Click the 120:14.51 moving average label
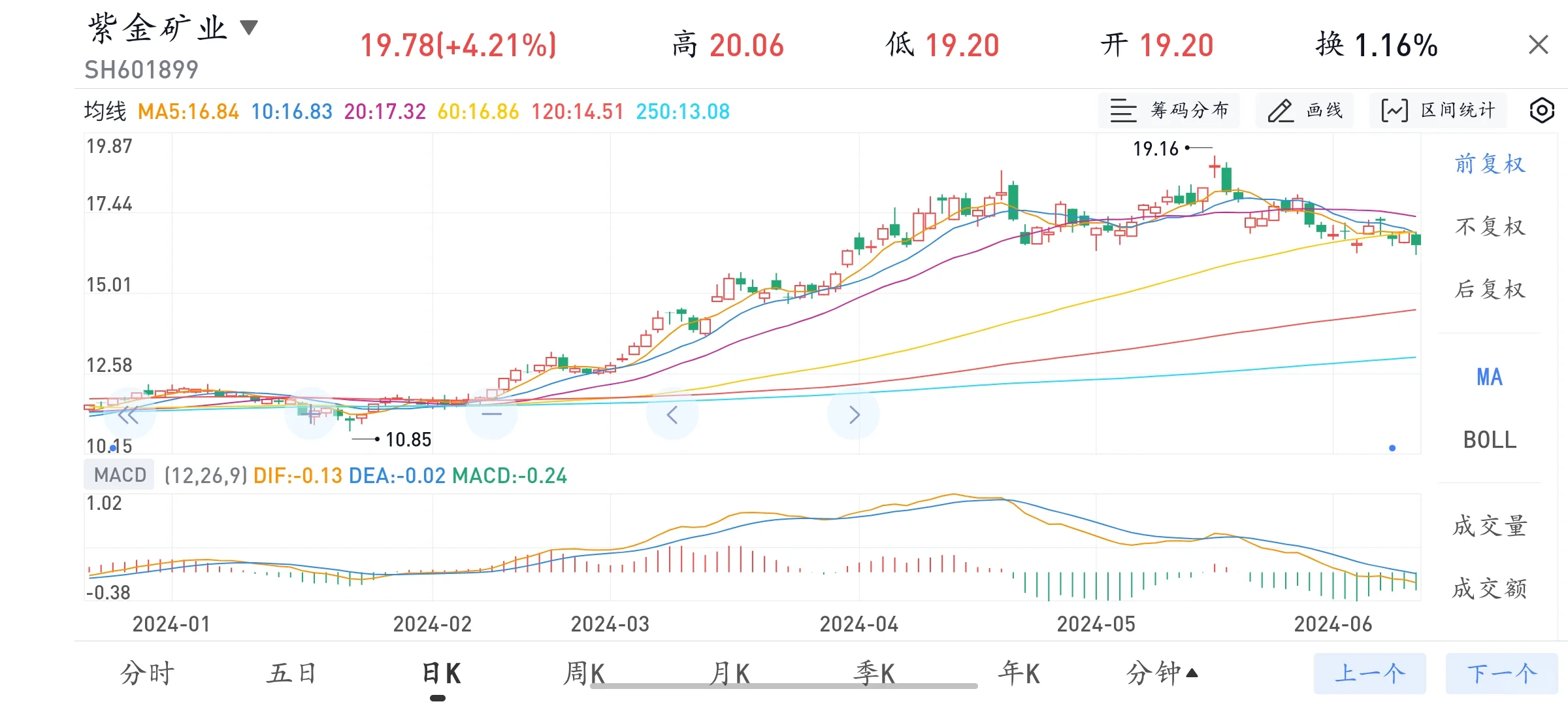1568x706 pixels. point(578,112)
